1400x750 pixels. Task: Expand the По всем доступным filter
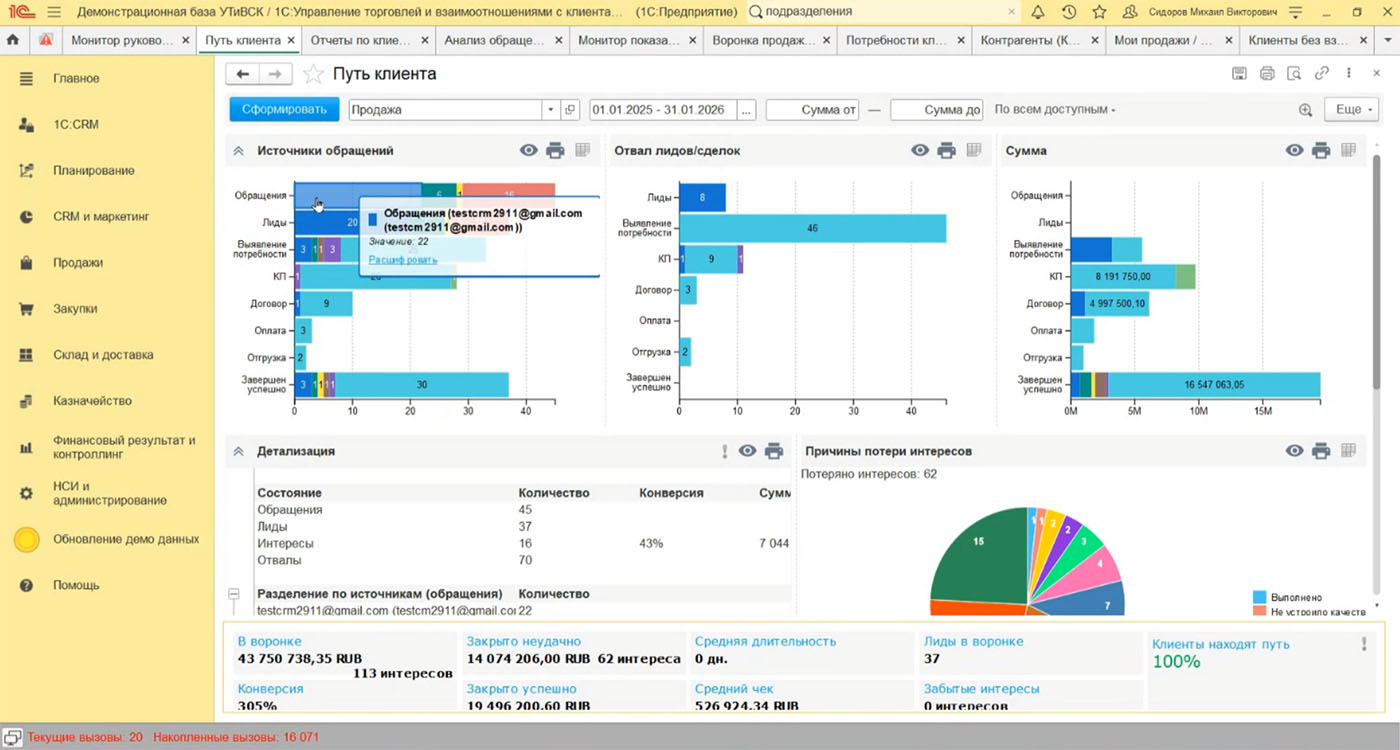(1055, 110)
